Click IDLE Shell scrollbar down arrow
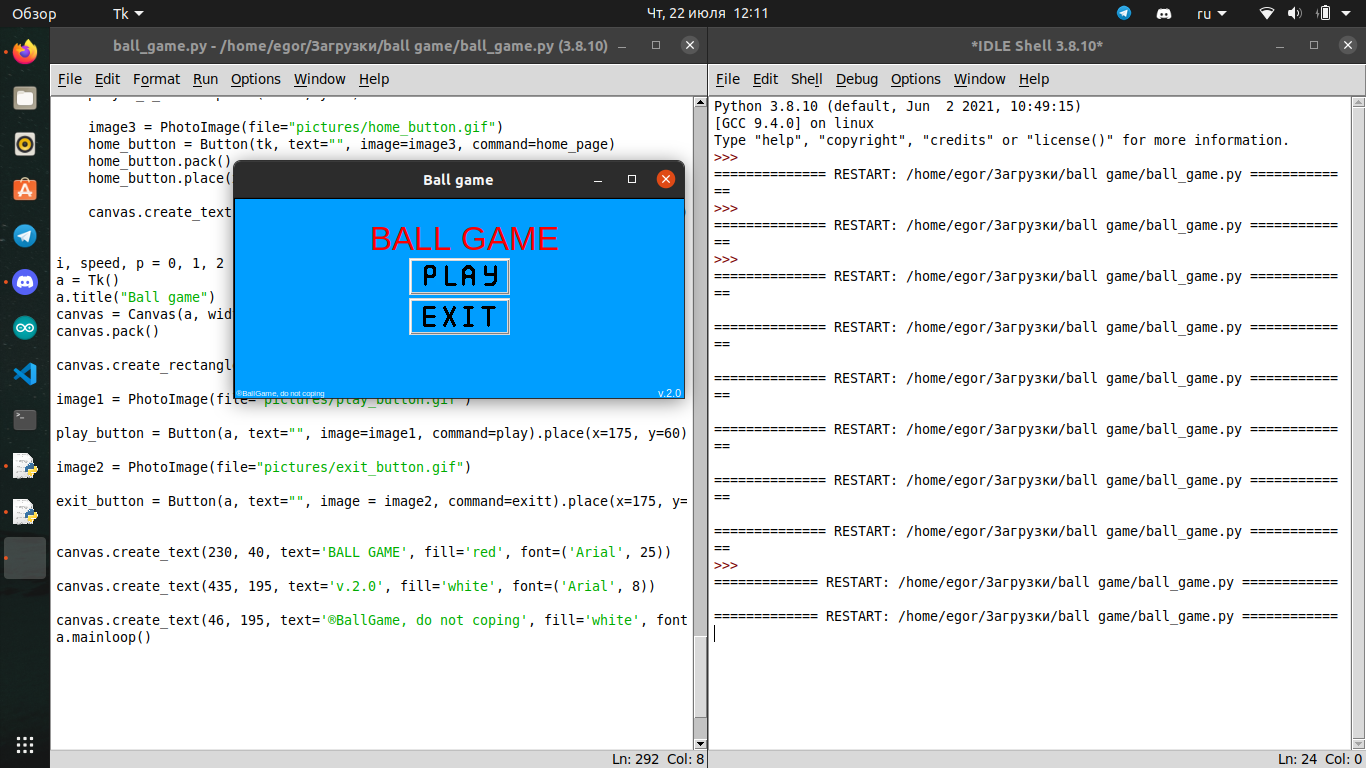1366x768 pixels. (1357, 743)
